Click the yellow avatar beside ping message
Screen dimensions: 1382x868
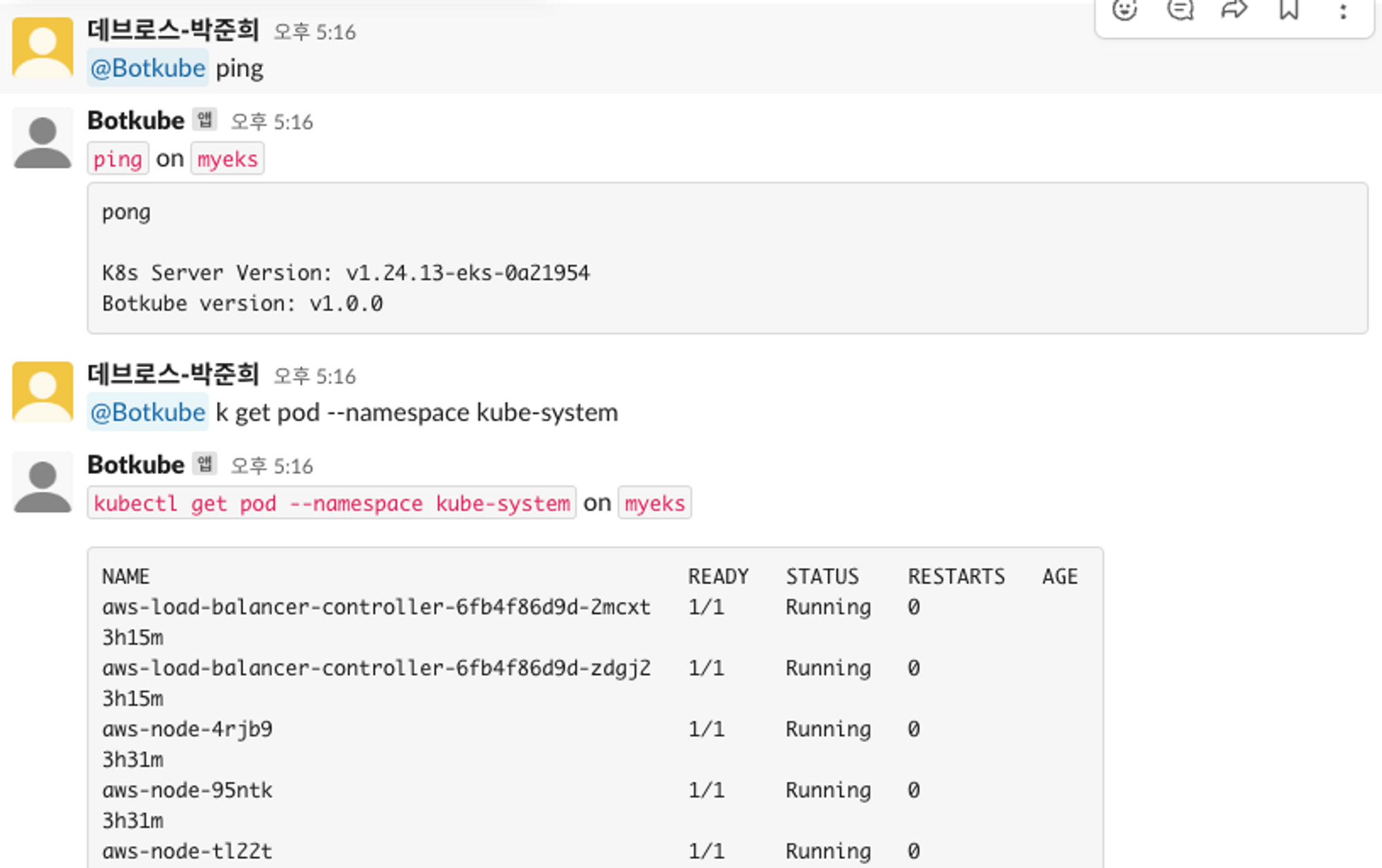(43, 47)
